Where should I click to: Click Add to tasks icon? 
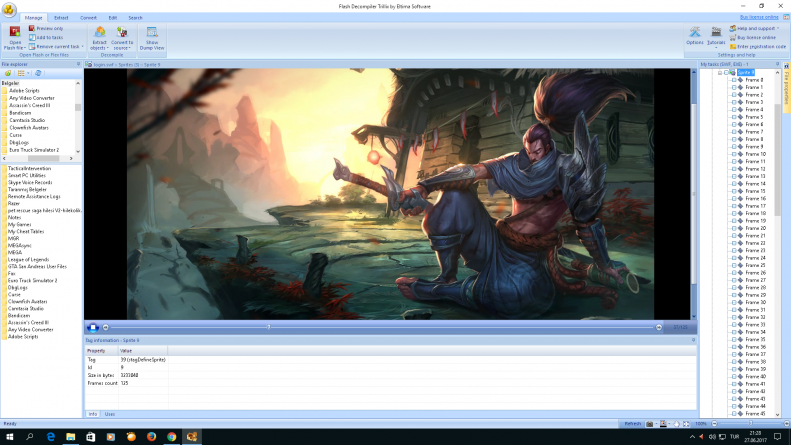click(x=32, y=37)
